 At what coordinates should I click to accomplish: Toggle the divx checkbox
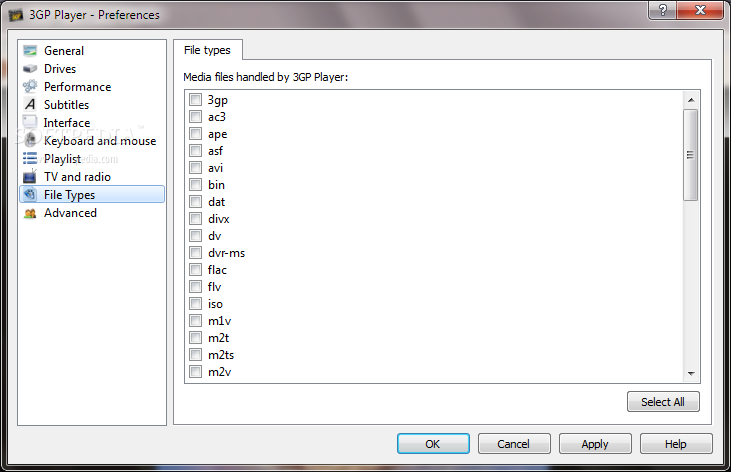(195, 219)
